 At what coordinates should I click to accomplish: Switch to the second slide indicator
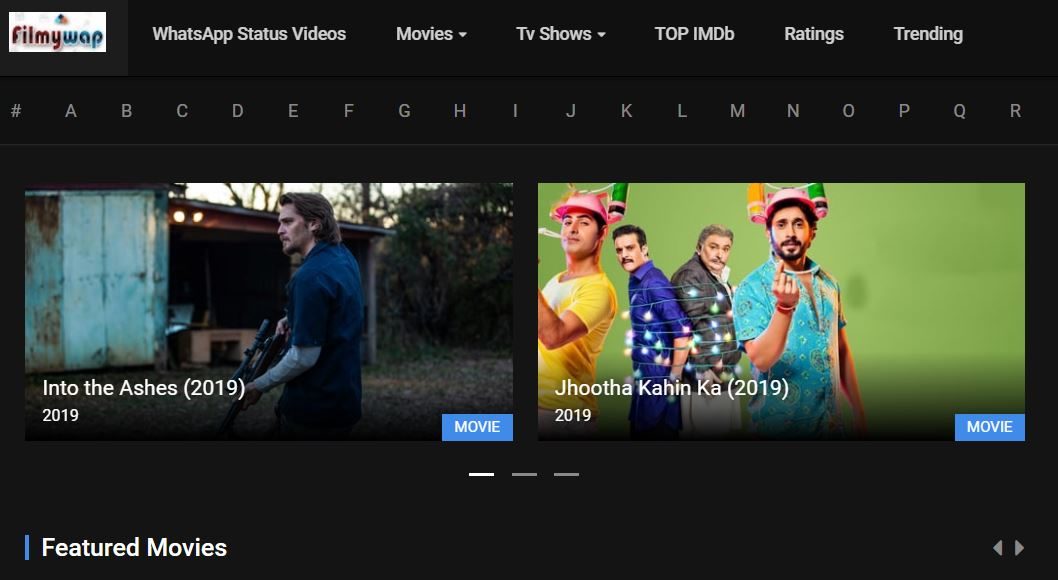coord(524,474)
